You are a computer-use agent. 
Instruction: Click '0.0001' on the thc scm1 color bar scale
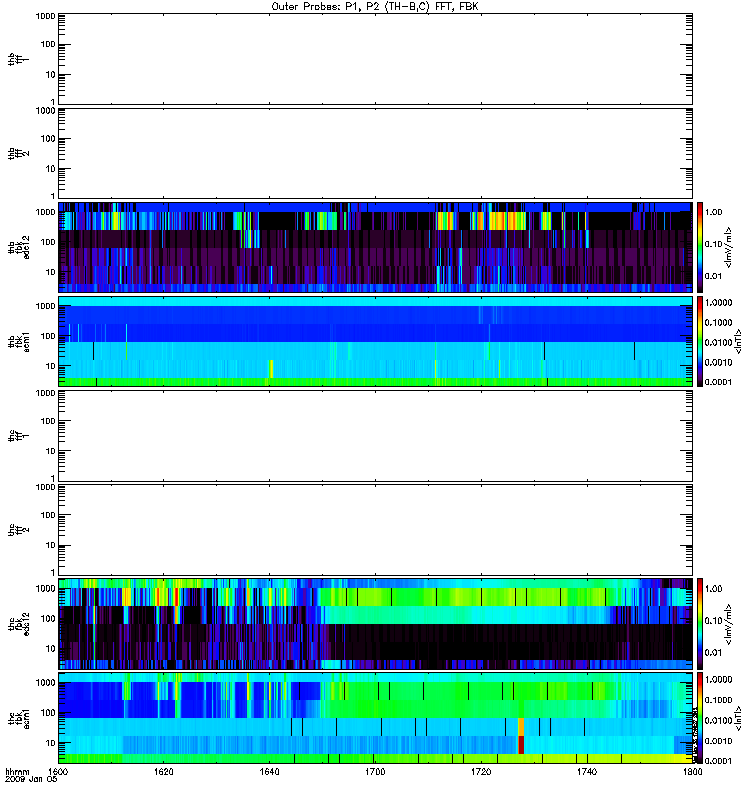(718, 761)
